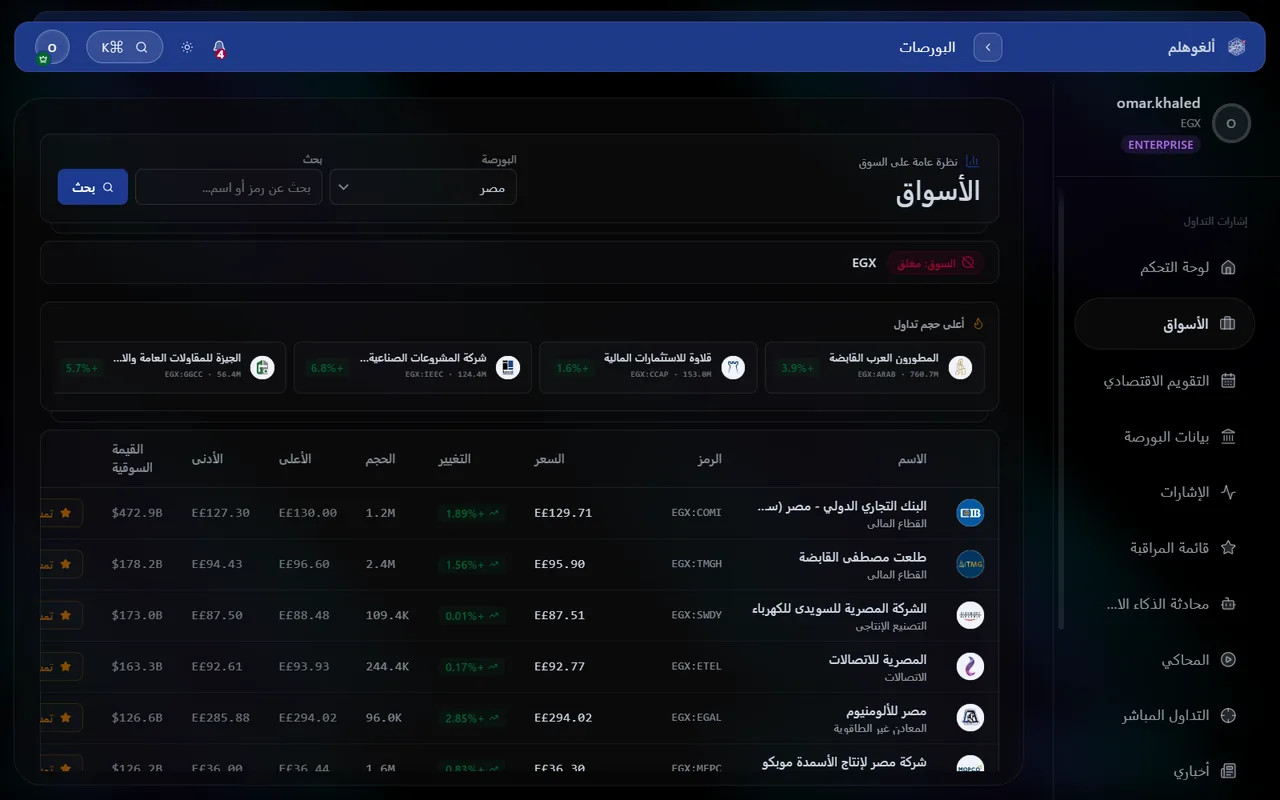
Task: Click the star icon for قائمة المراقبة
Action: (x=1229, y=548)
